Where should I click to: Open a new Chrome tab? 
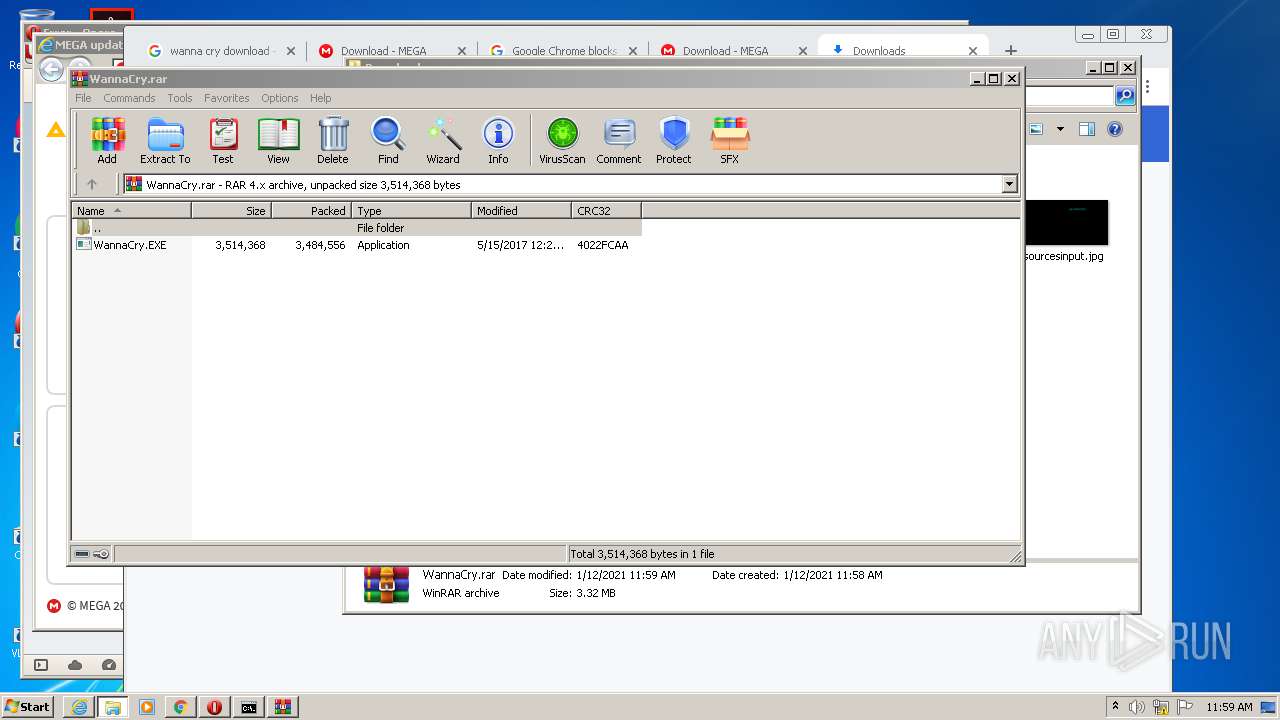[x=1010, y=50]
